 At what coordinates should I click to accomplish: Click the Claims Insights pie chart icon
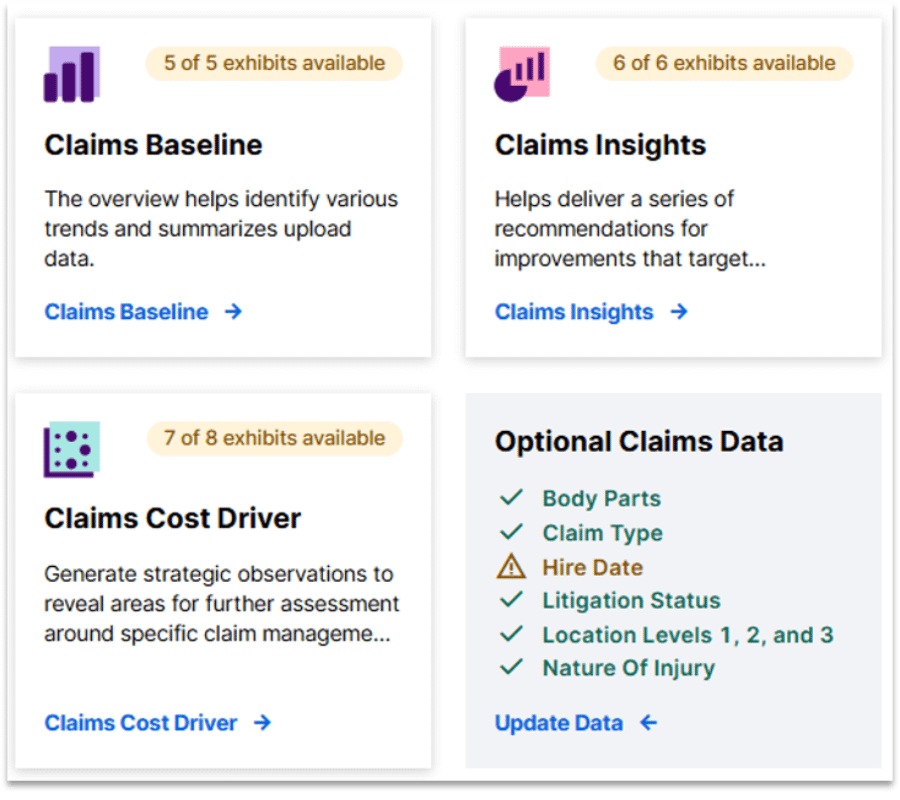521,75
